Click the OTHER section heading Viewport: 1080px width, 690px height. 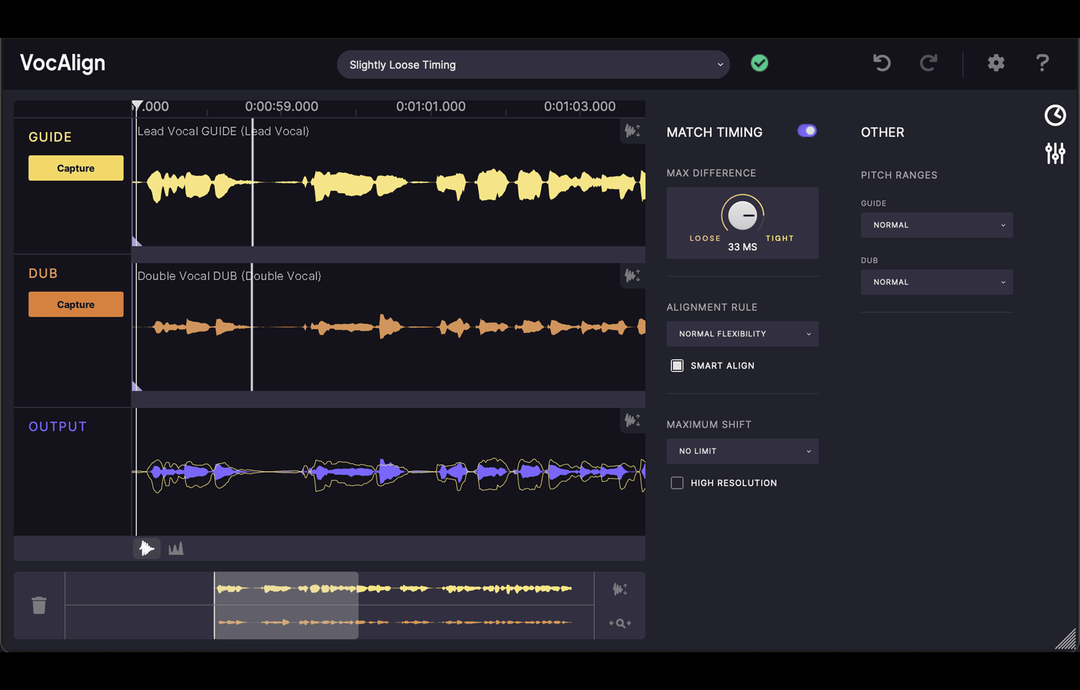tap(882, 132)
